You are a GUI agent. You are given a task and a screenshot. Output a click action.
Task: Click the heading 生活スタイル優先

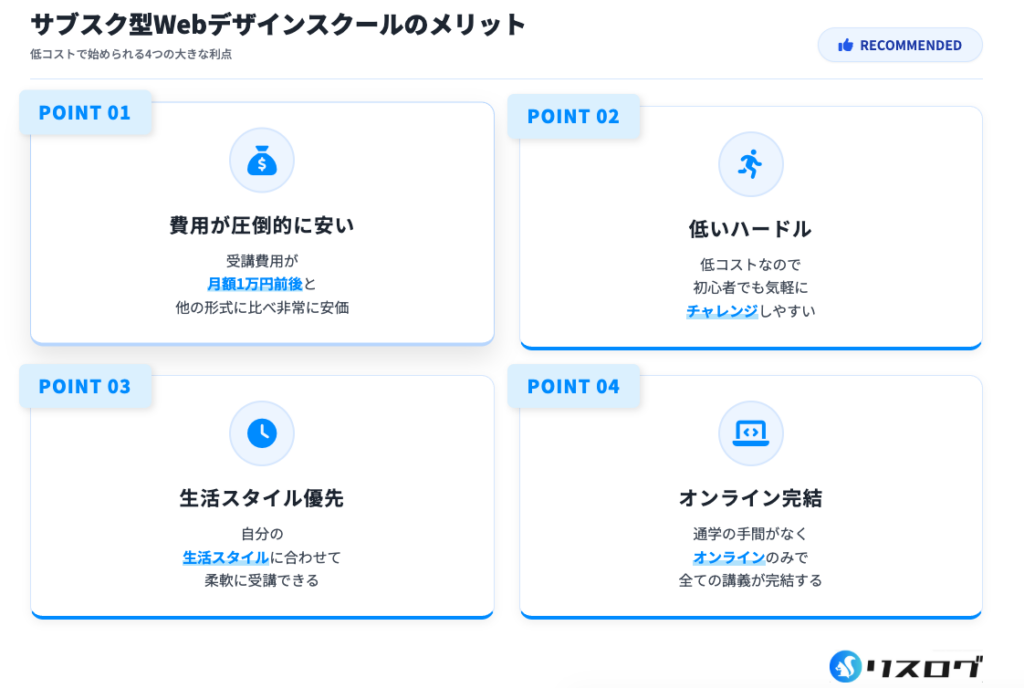click(262, 498)
